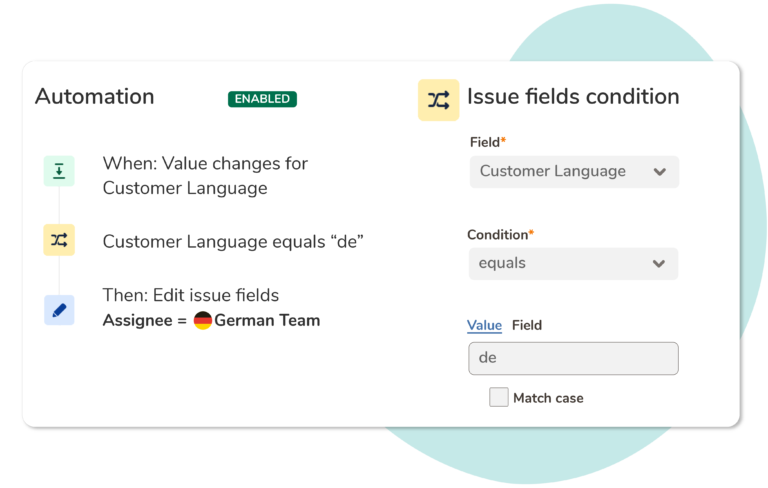The width and height of the screenshot is (768, 488).
Task: Click the green trigger icon with the down arrow
Action: coord(59,171)
